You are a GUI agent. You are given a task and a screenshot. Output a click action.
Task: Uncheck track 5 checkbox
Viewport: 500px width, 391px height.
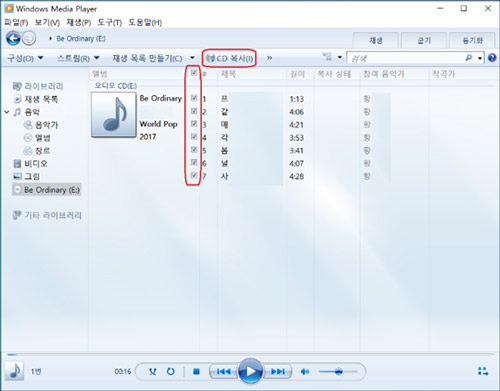[194, 150]
